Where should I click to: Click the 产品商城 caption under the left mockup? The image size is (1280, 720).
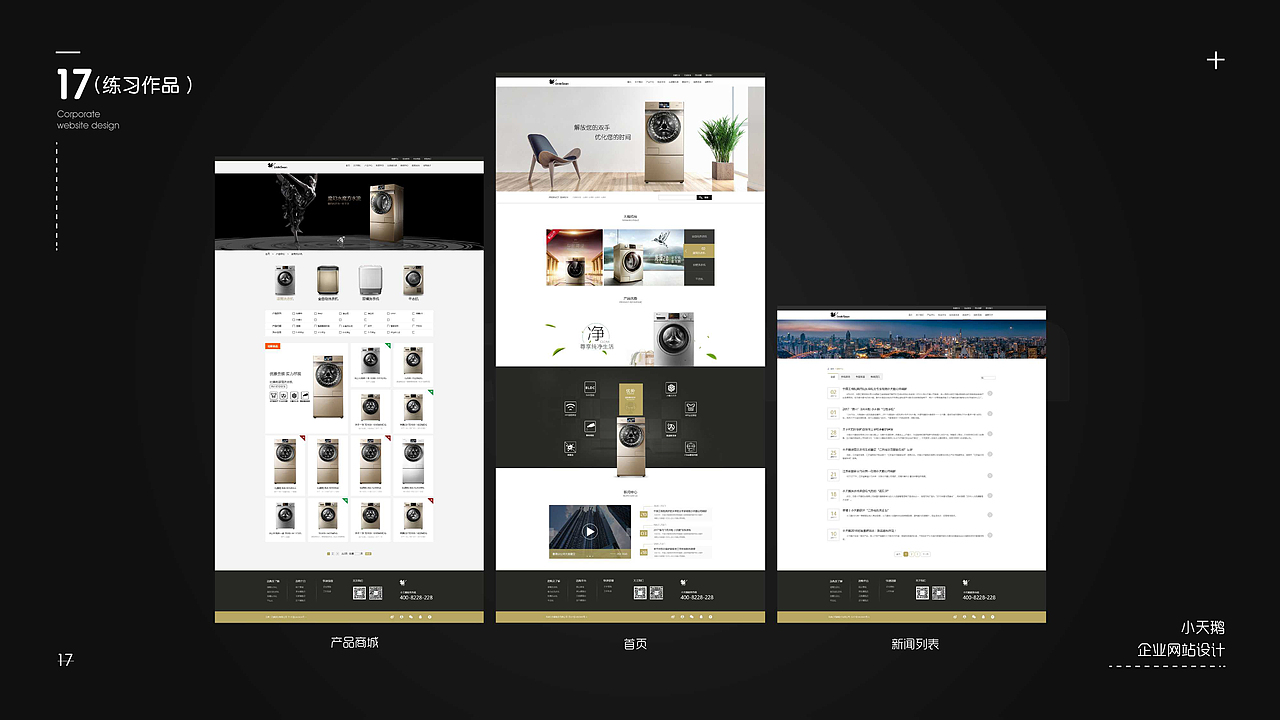click(354, 642)
